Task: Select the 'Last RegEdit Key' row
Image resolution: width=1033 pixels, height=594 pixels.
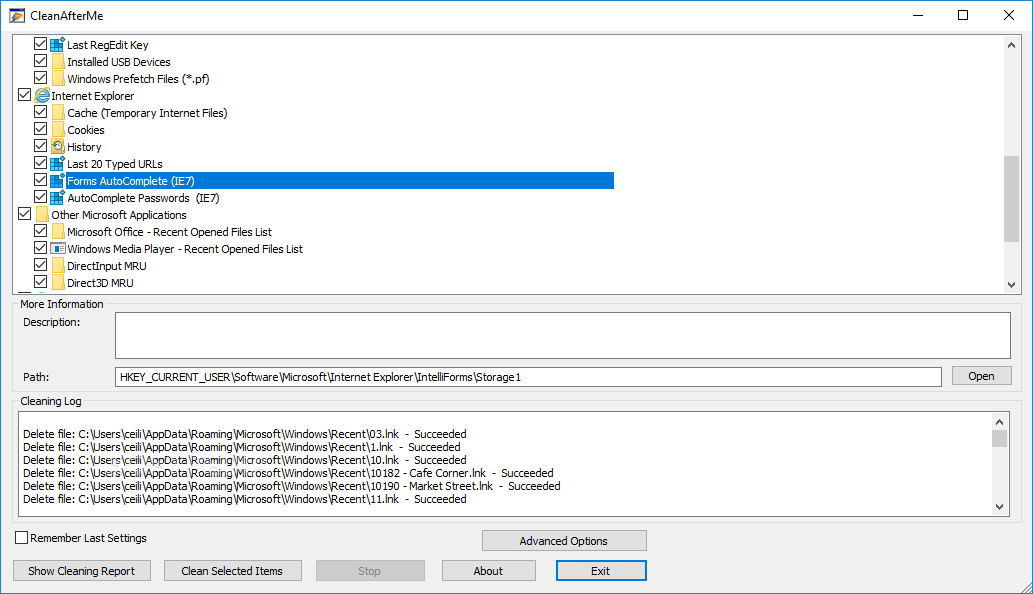Action: (x=107, y=45)
